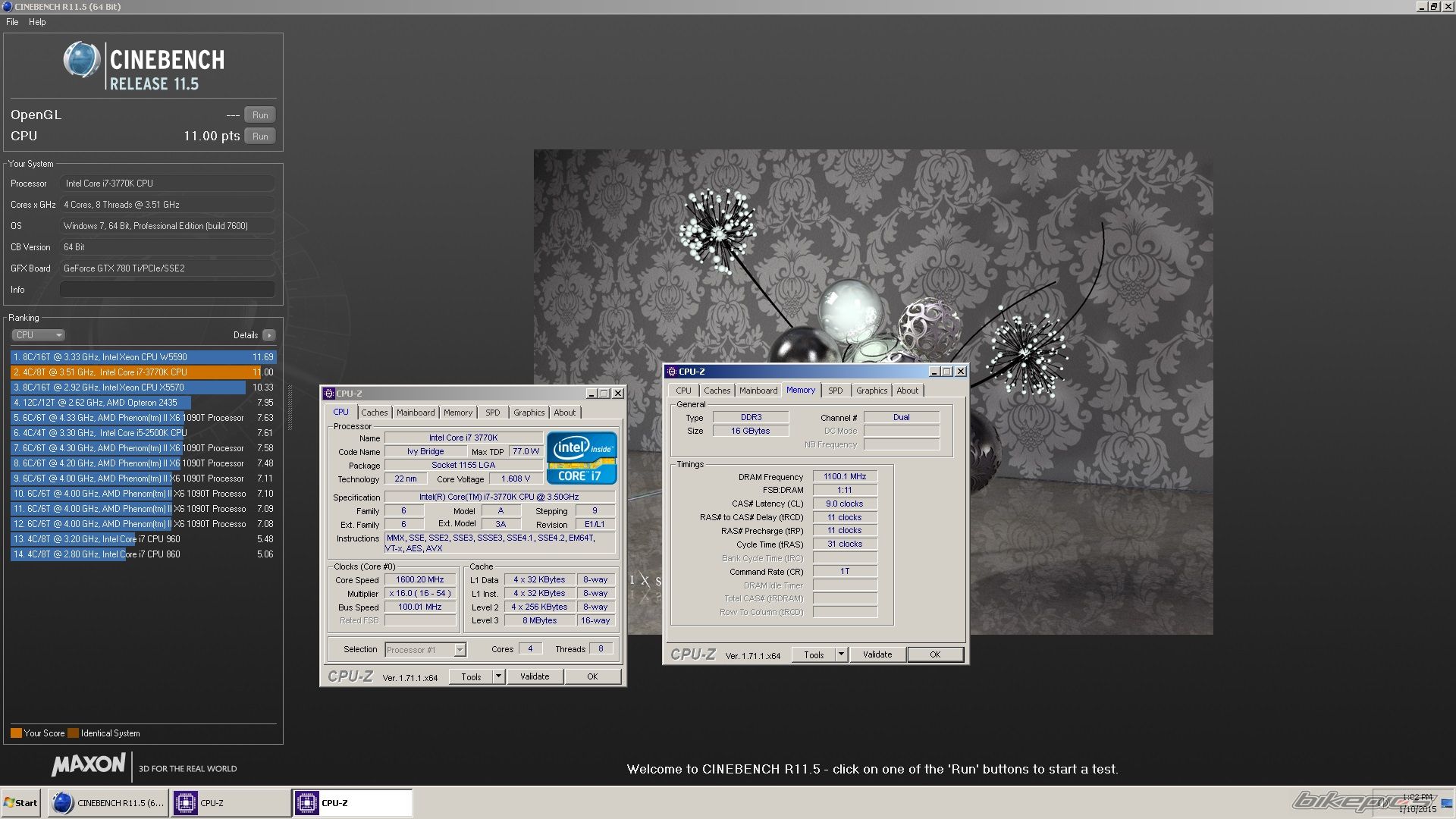The width and height of the screenshot is (1456, 819).
Task: Select ranking row Intel Core i5-2500K CPU
Action: coord(143,433)
